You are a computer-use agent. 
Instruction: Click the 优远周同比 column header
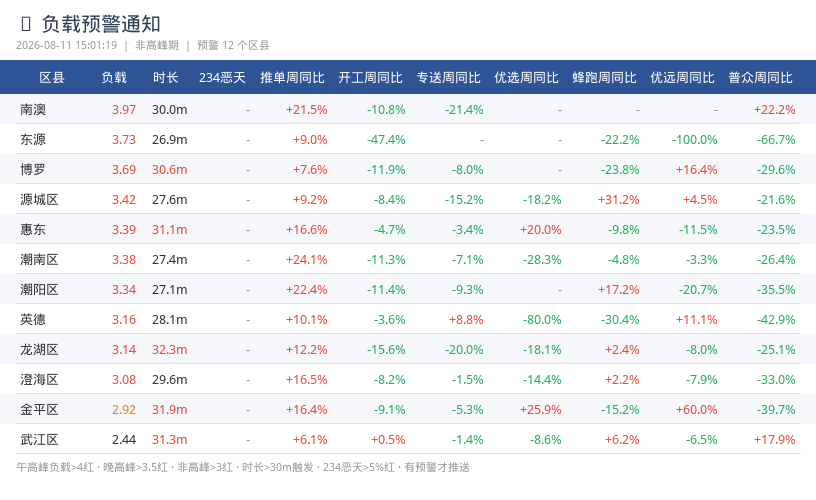tap(682, 78)
